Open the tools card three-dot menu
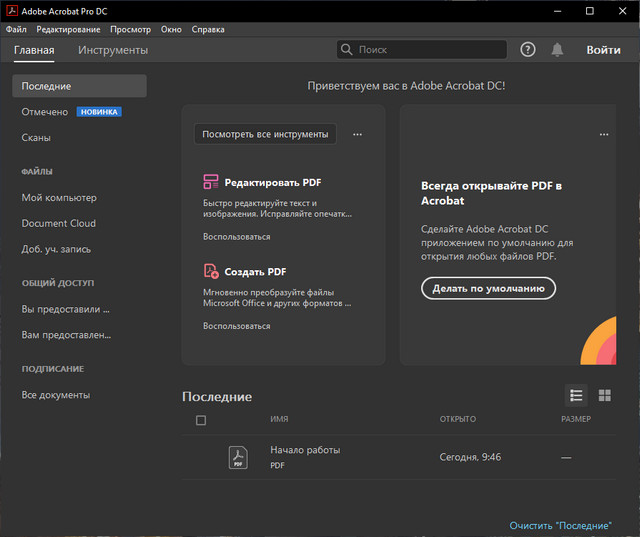640x537 pixels. (357, 134)
